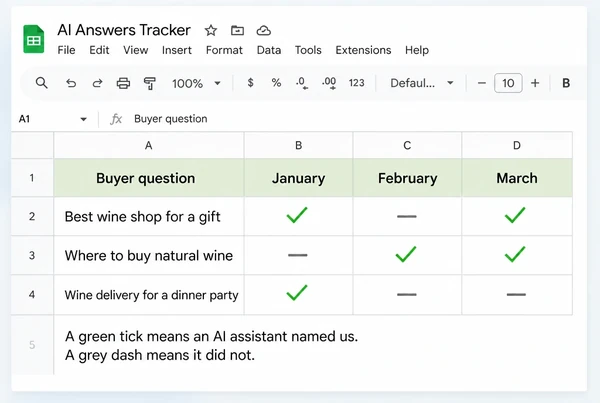The image size is (600, 403).
Task: Select the "Buyer question" header cell
Action: pyautogui.click(x=149, y=178)
